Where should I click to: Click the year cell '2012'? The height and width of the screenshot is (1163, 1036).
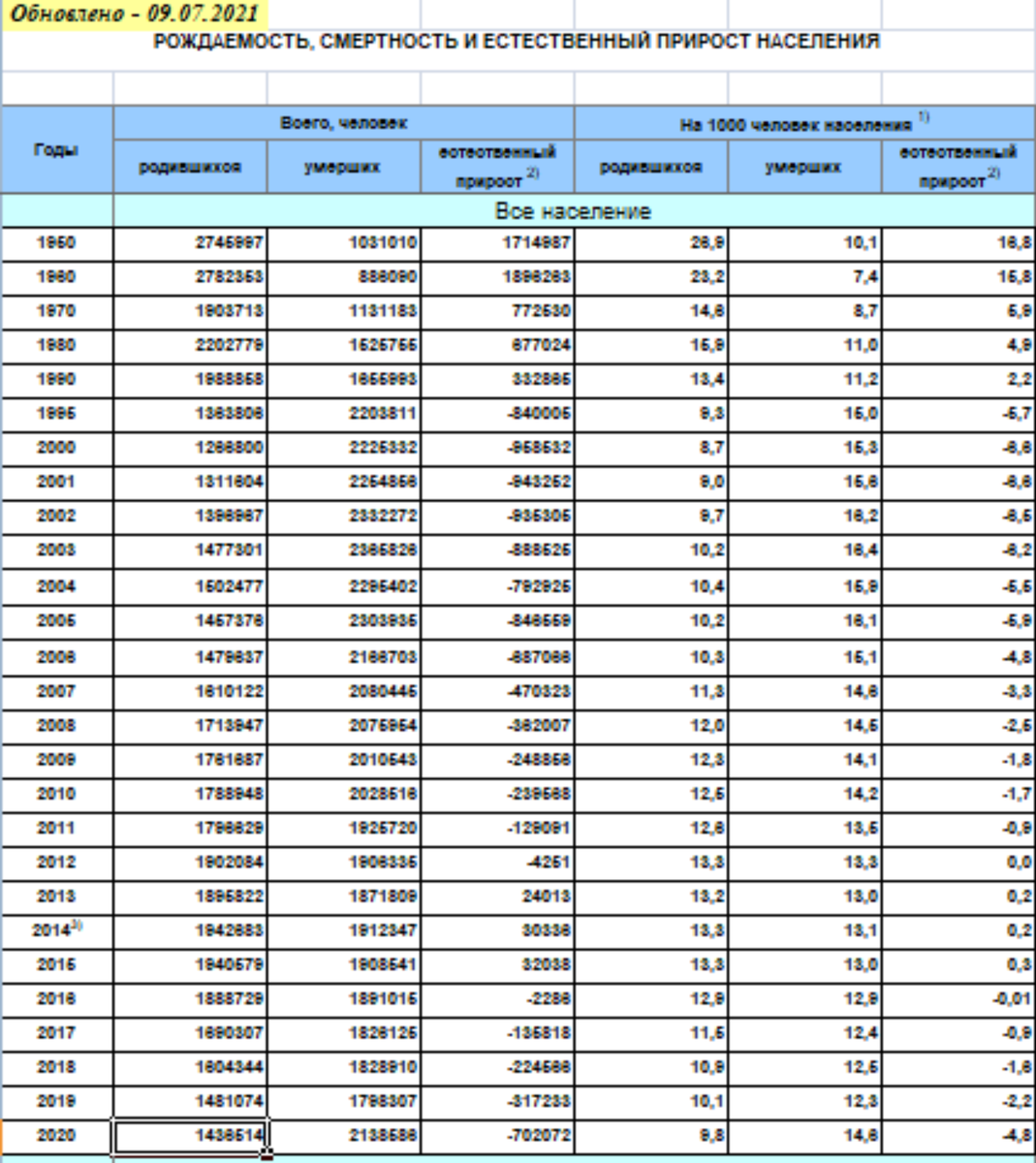pyautogui.click(x=56, y=862)
